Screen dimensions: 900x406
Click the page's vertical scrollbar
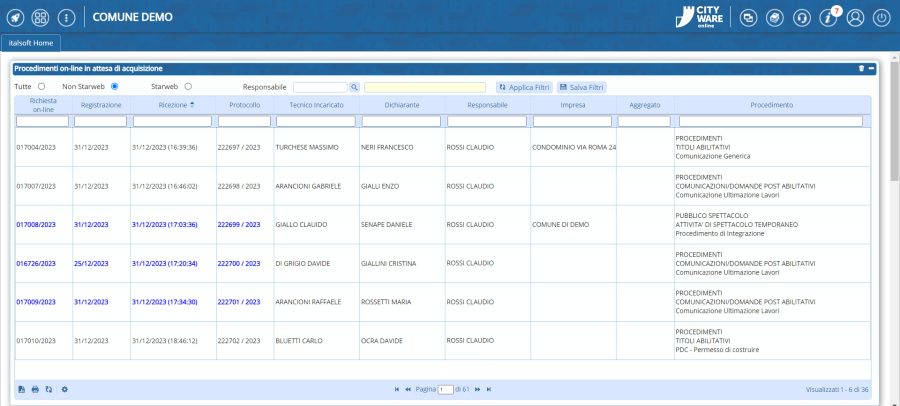pyautogui.click(x=893, y=120)
